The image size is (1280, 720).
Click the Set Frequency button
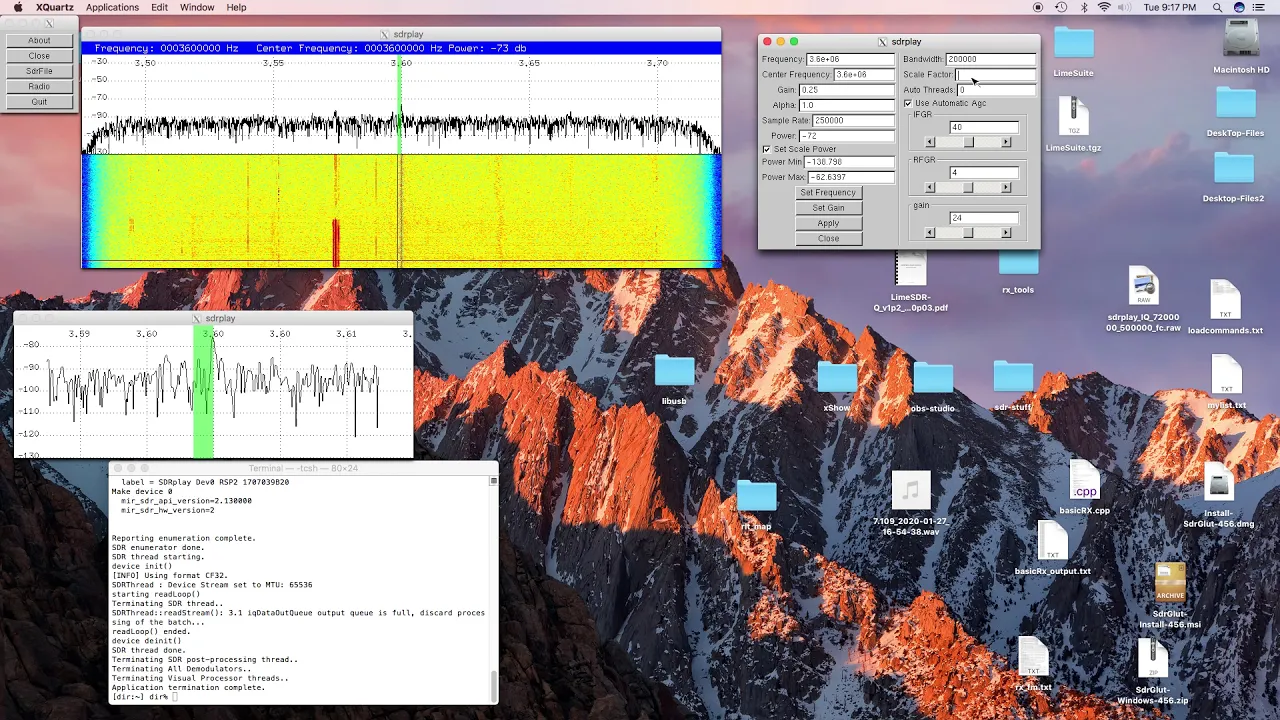click(x=828, y=192)
